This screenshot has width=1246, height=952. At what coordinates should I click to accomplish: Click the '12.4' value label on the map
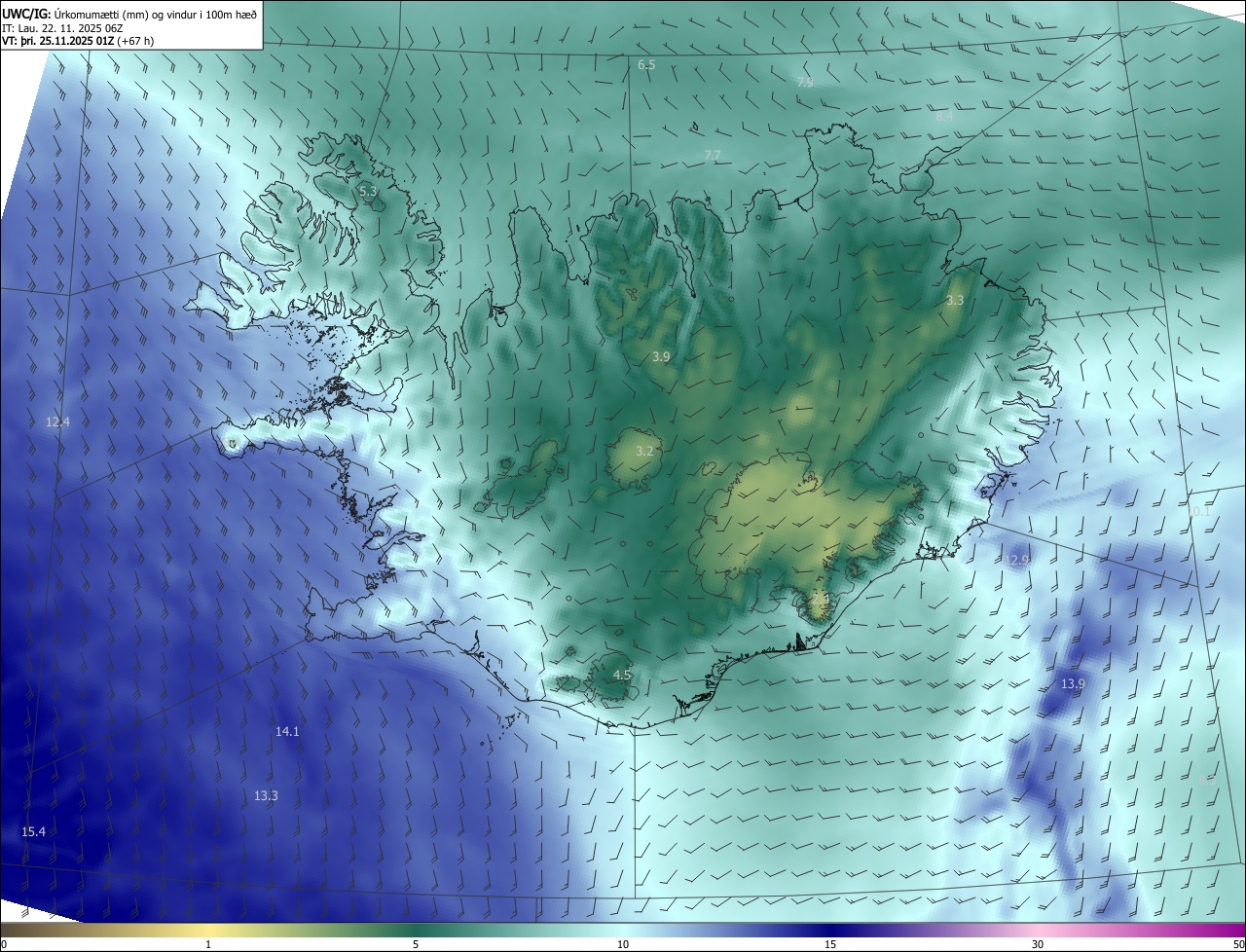coord(57,422)
